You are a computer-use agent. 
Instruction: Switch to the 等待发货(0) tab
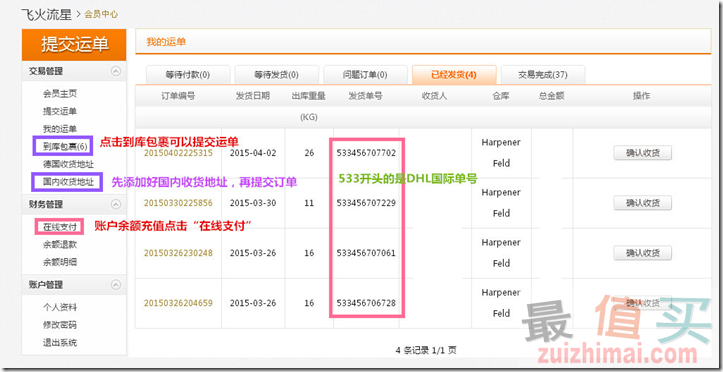pos(277,75)
